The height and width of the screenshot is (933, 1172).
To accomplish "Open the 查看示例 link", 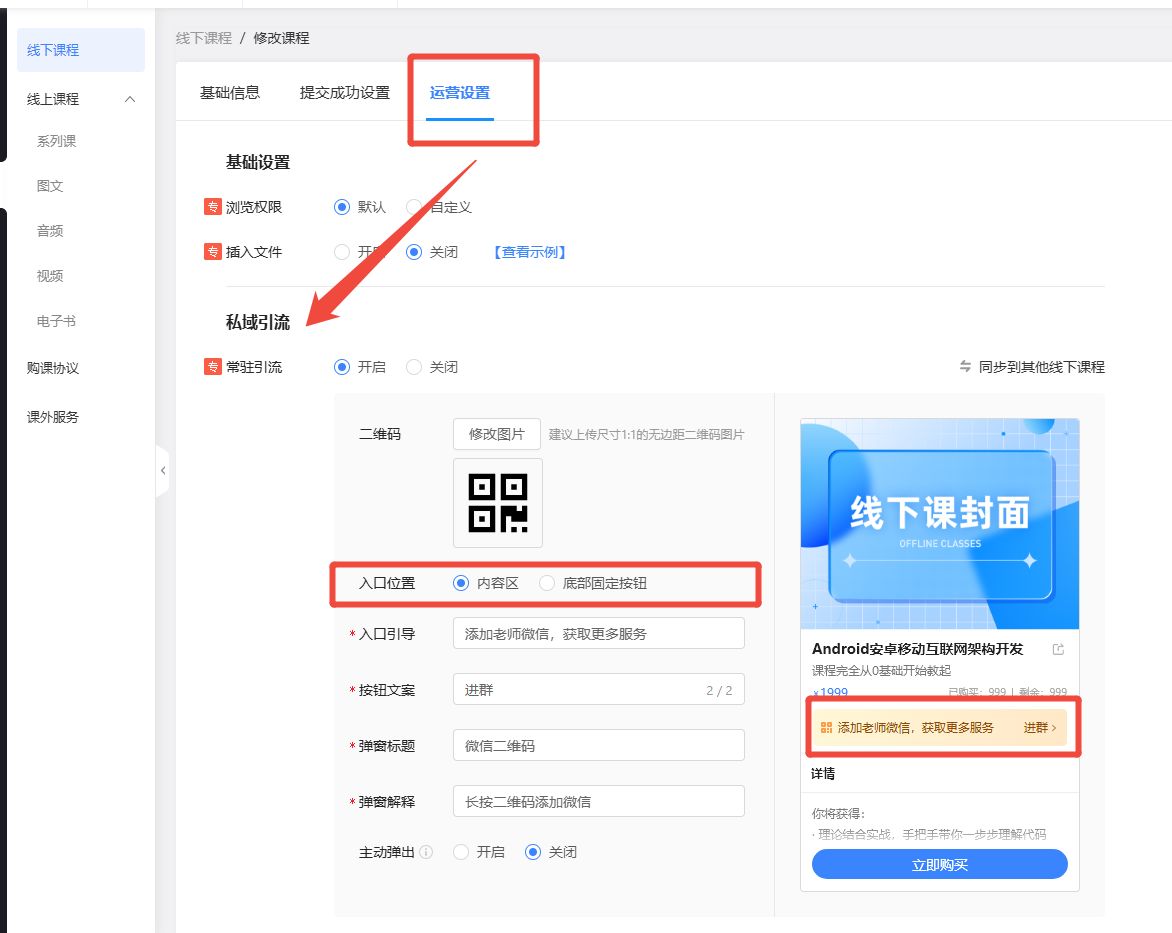I will (529, 252).
